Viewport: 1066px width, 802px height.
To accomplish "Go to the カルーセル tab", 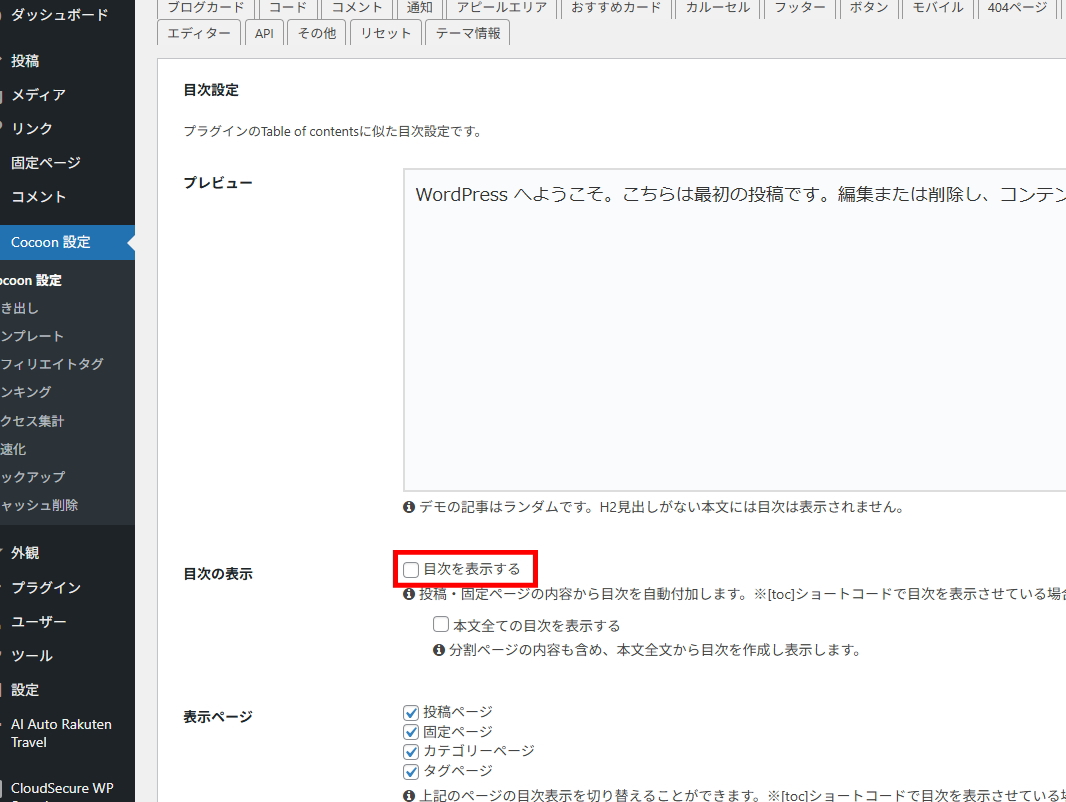I will (x=717, y=8).
